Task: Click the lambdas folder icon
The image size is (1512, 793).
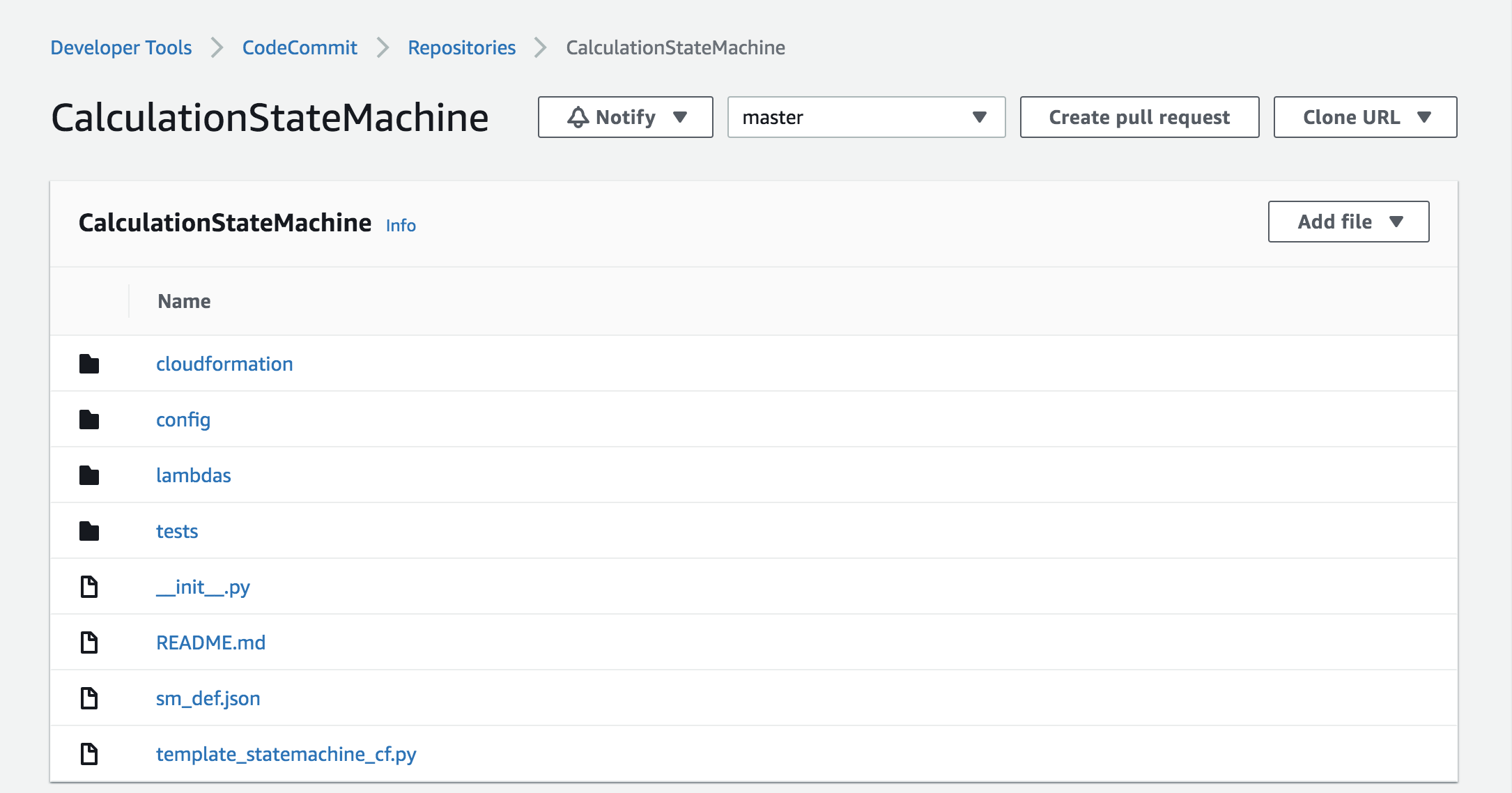Action: [89, 475]
